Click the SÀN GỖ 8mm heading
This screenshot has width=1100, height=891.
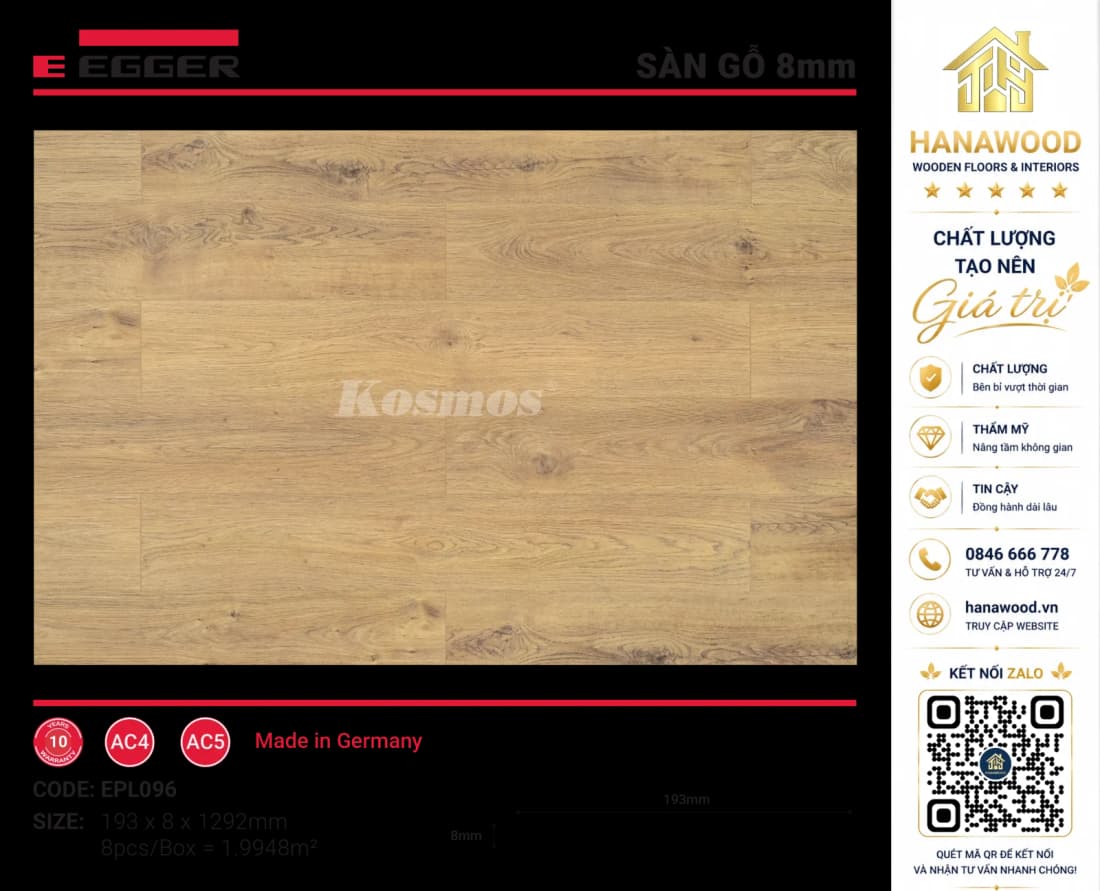[746, 67]
